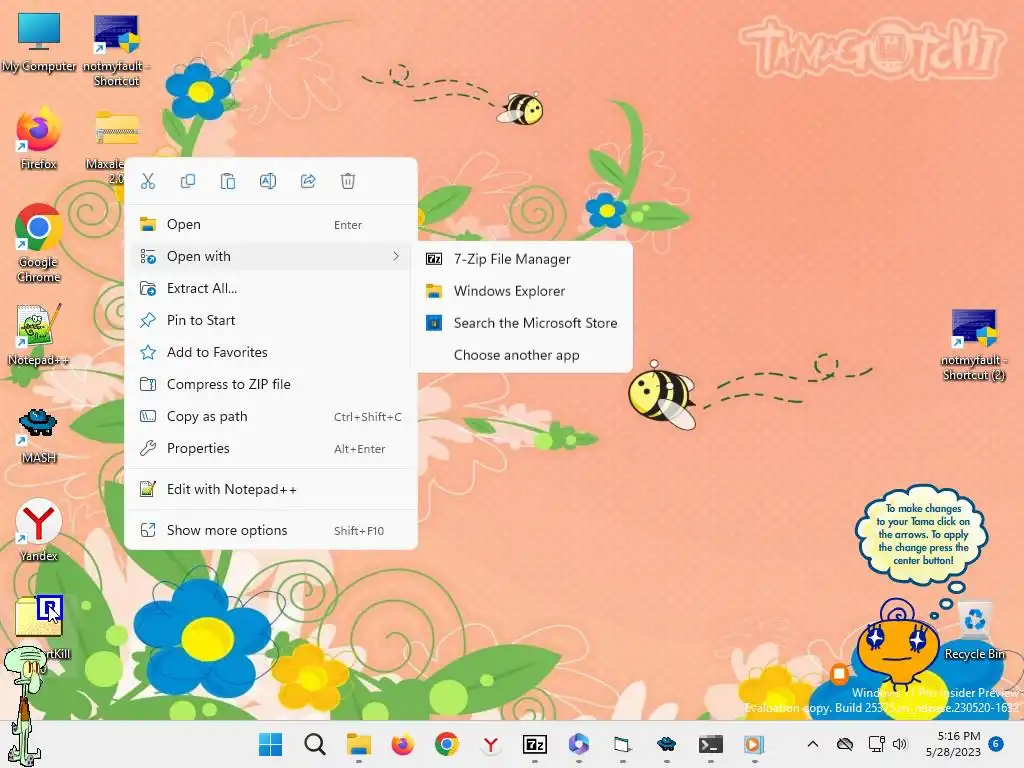Click Show more options

pos(270,530)
